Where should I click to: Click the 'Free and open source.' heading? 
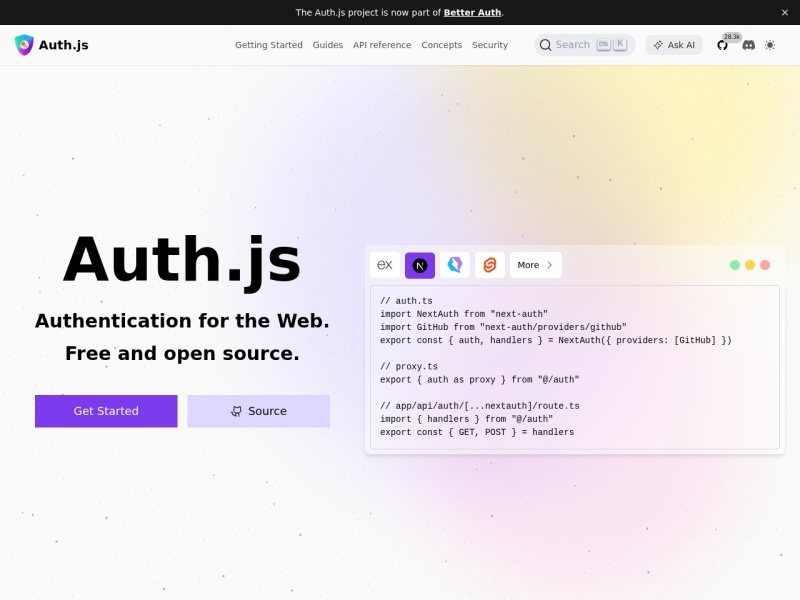(x=182, y=354)
